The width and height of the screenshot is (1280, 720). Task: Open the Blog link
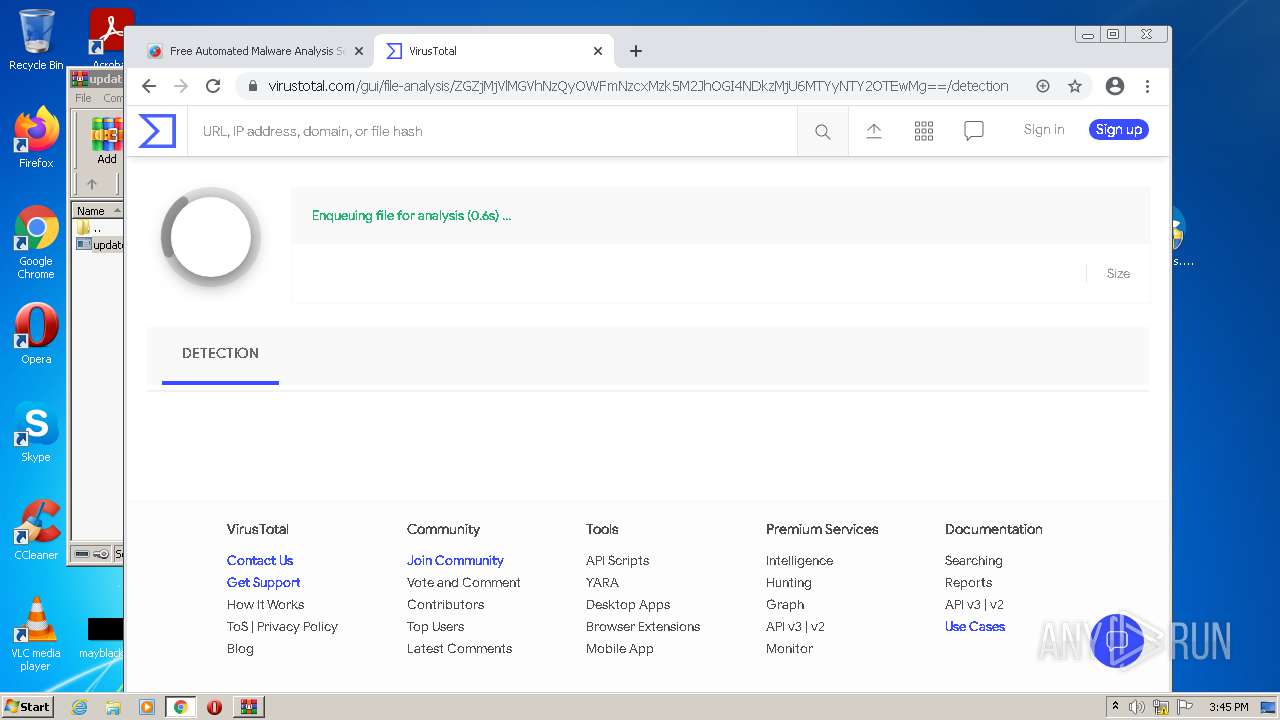click(240, 649)
